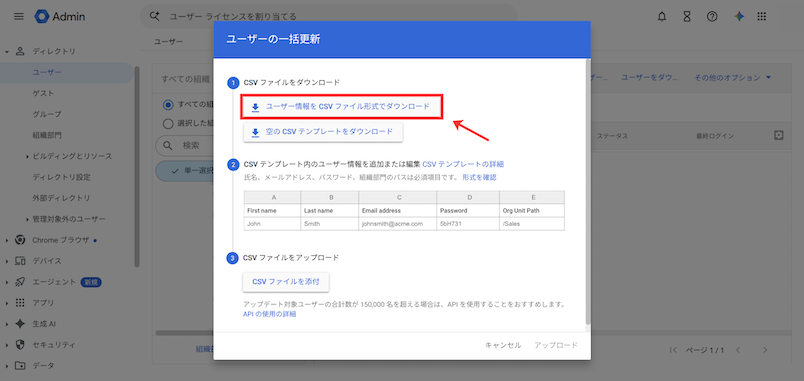Click the Security shield icon in sidebar
The height and width of the screenshot is (381, 804).
pyautogui.click(x=21, y=345)
